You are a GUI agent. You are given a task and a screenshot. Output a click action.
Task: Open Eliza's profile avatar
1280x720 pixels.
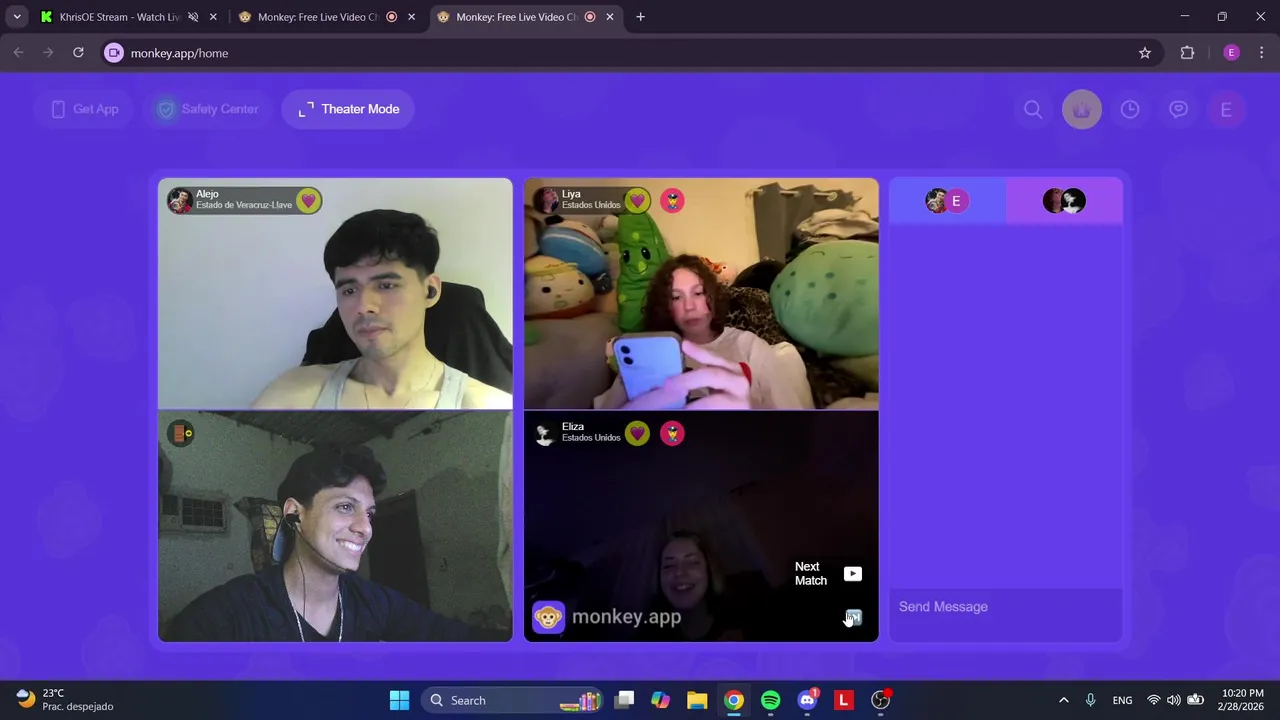coord(546,434)
